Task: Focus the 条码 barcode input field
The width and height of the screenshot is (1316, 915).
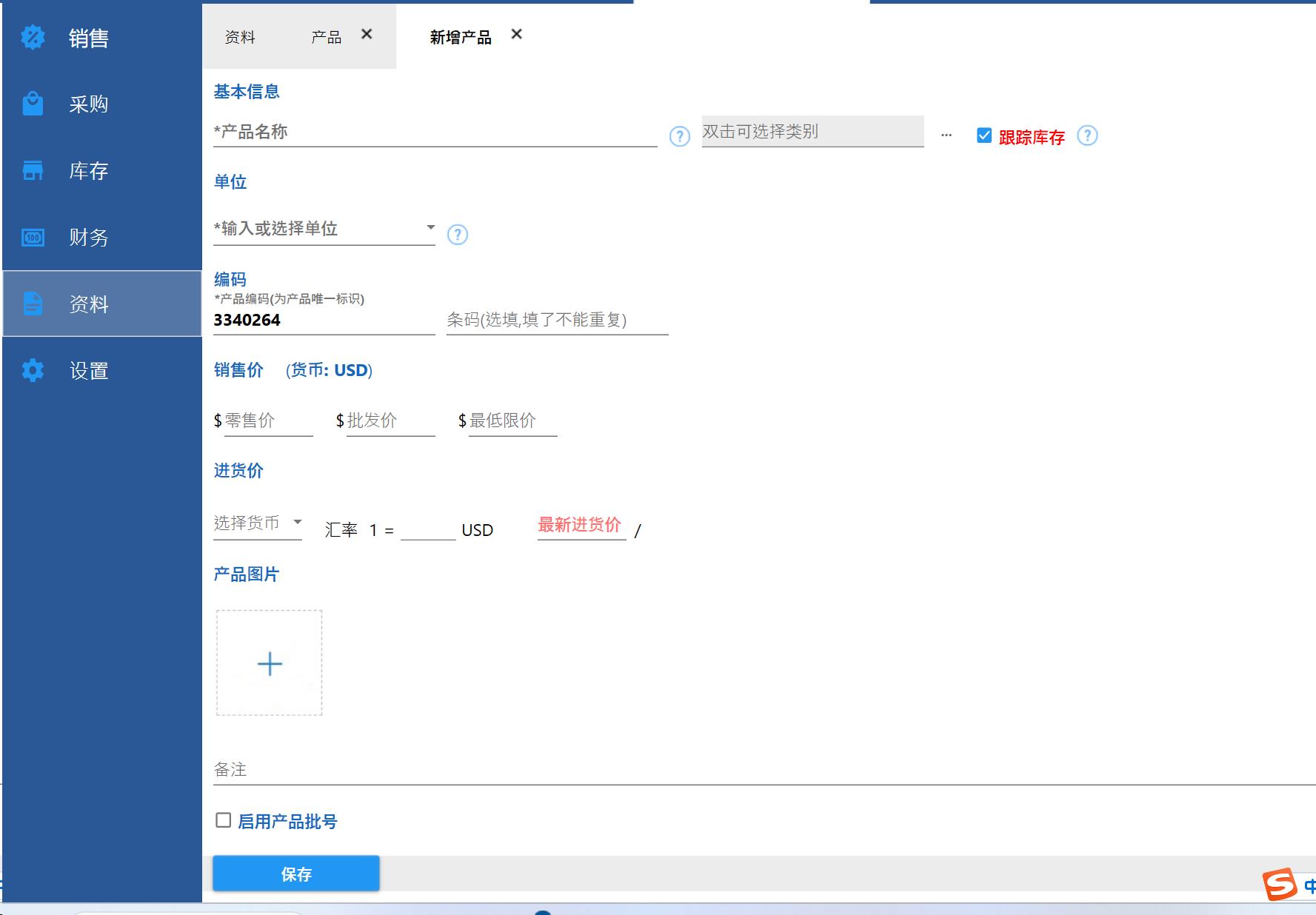Action: [558, 320]
